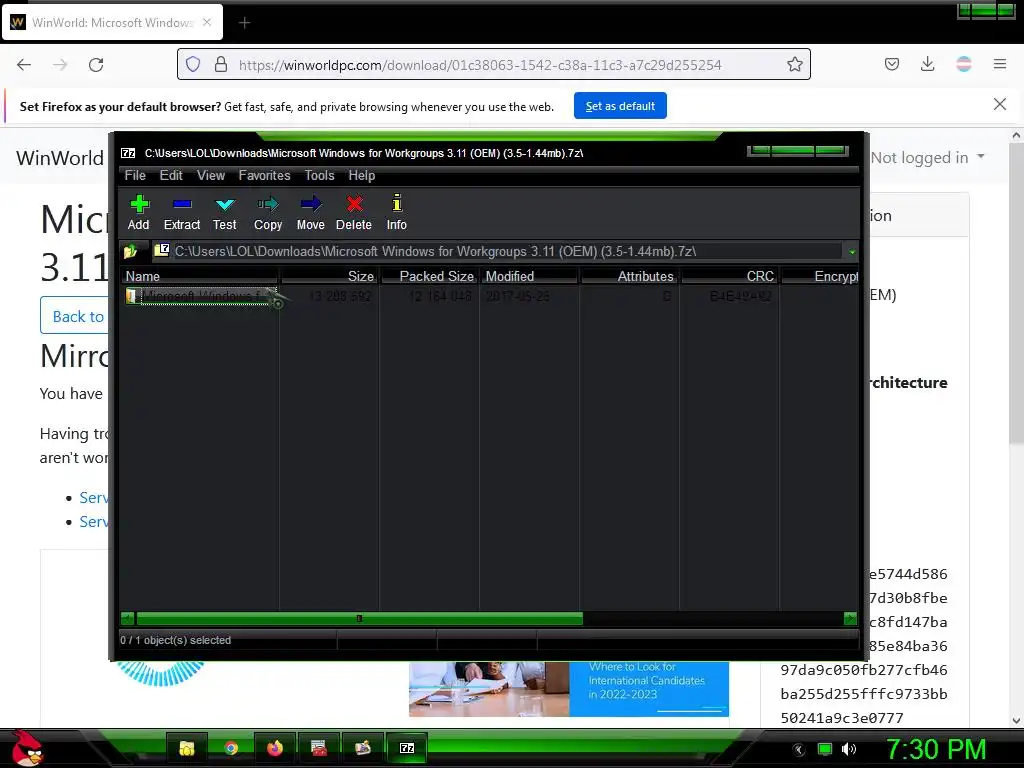The height and width of the screenshot is (768, 1024).
Task: Open the View menu
Action: pyautogui.click(x=211, y=176)
